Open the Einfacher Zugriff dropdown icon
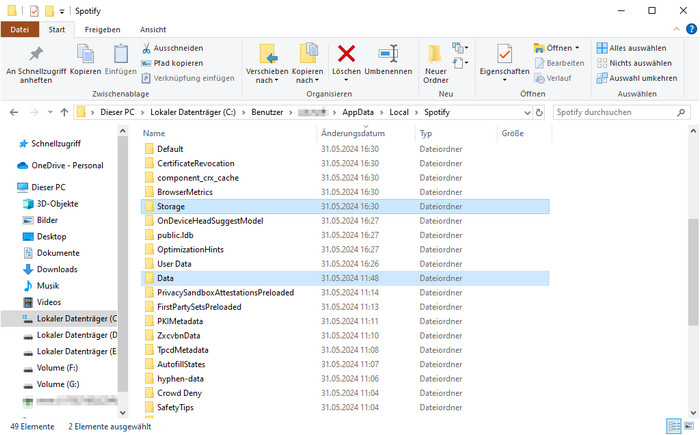 click(x=460, y=63)
